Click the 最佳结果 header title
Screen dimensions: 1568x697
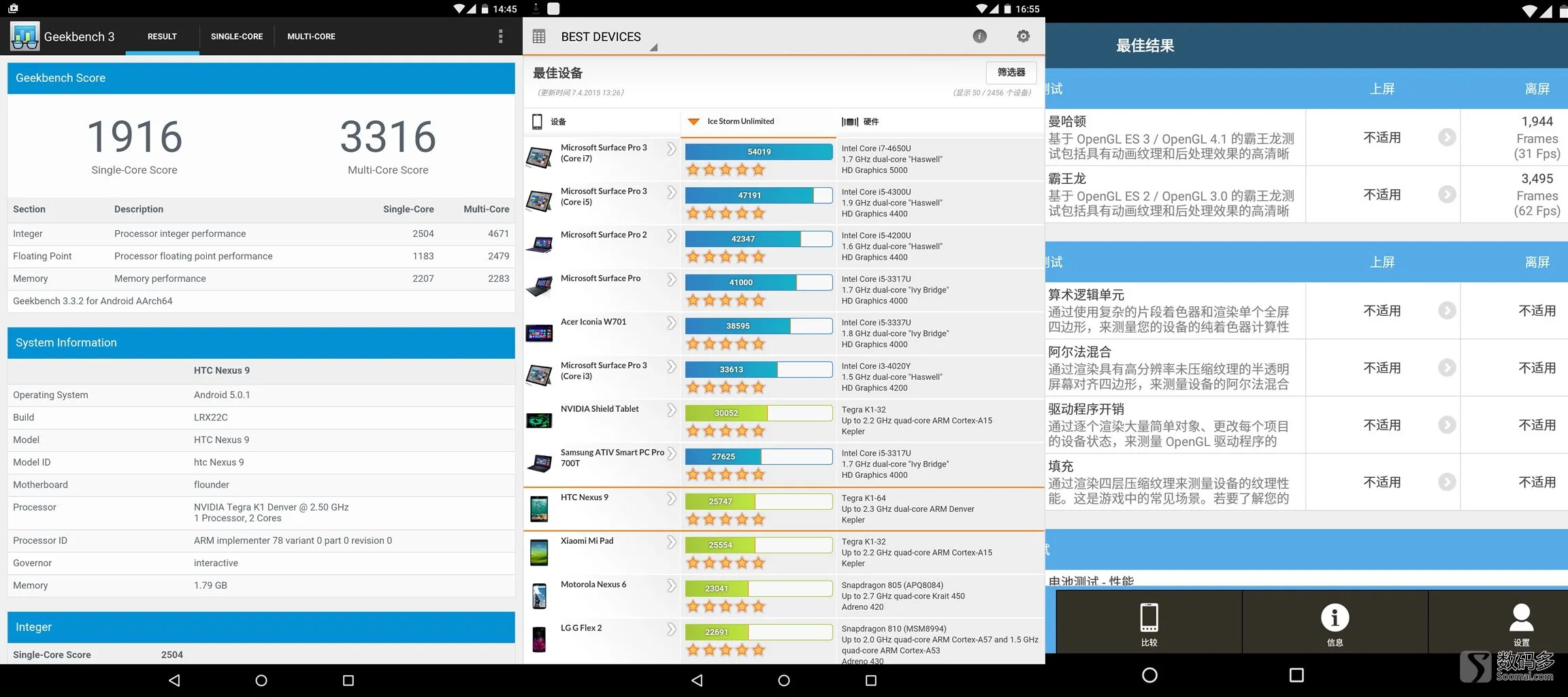tap(1145, 46)
